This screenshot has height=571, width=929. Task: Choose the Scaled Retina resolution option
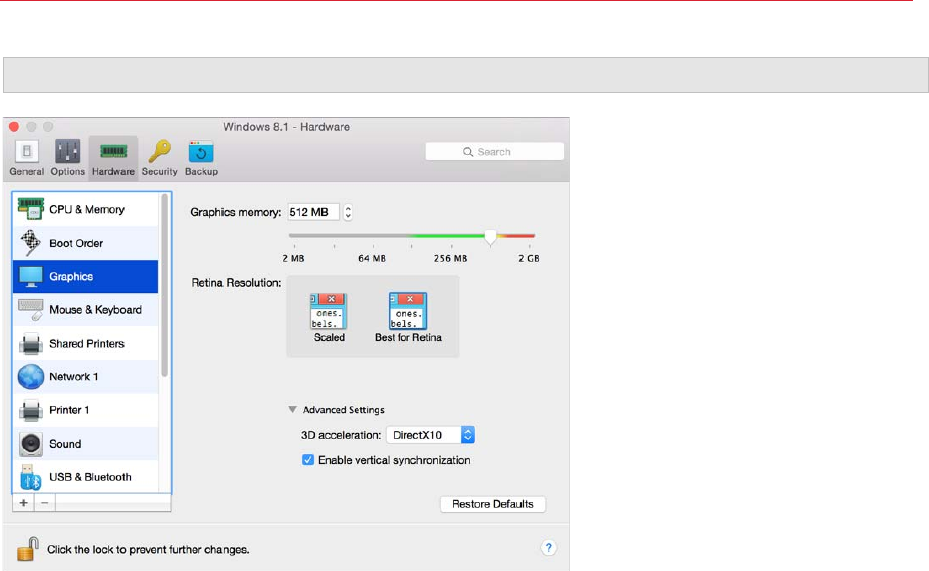(329, 317)
